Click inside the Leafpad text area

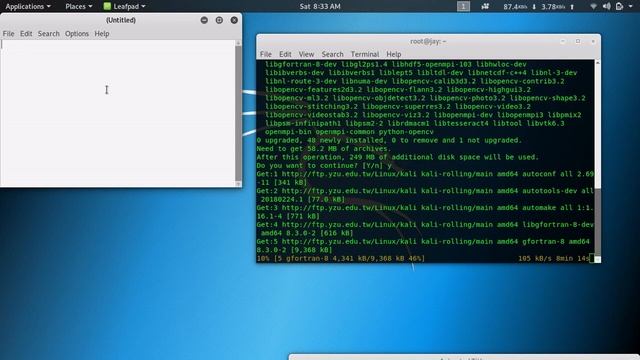(x=118, y=113)
